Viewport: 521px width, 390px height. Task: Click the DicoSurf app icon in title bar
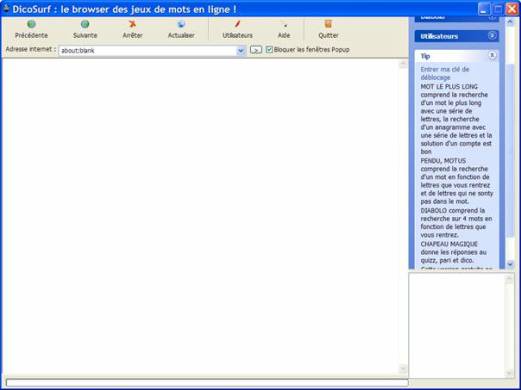(6, 8)
